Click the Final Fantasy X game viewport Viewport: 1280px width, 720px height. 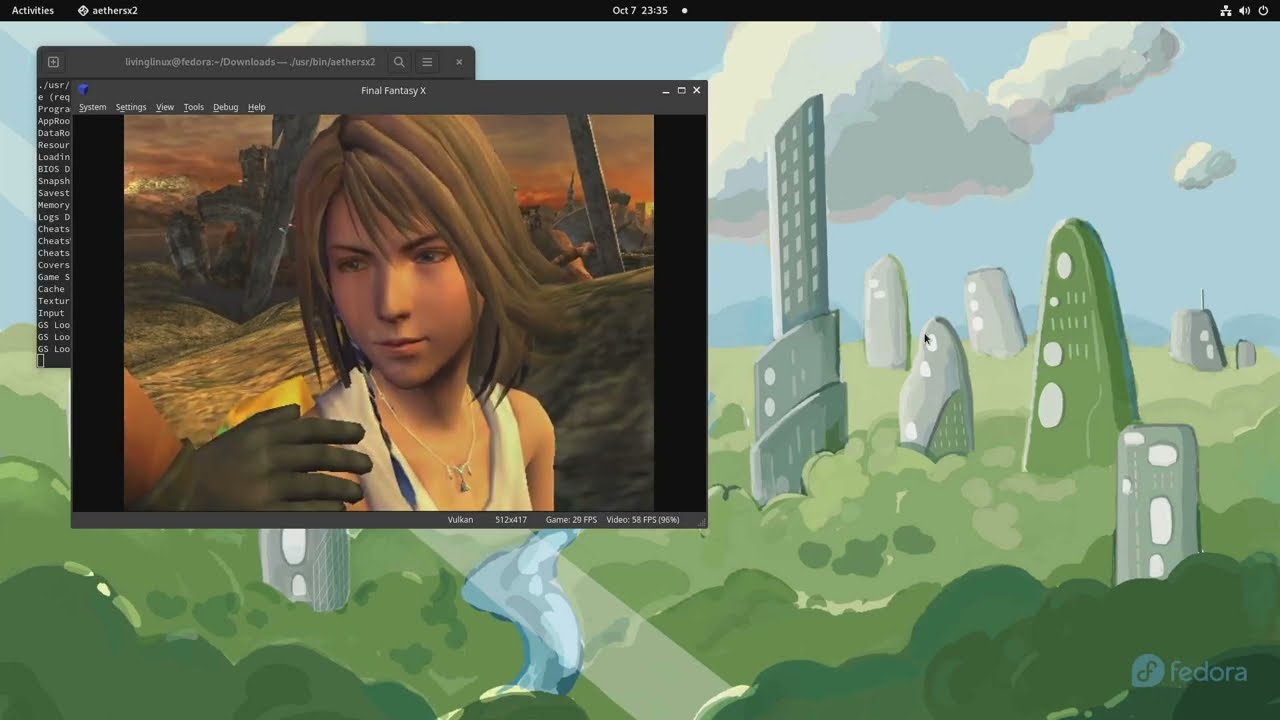coord(388,312)
